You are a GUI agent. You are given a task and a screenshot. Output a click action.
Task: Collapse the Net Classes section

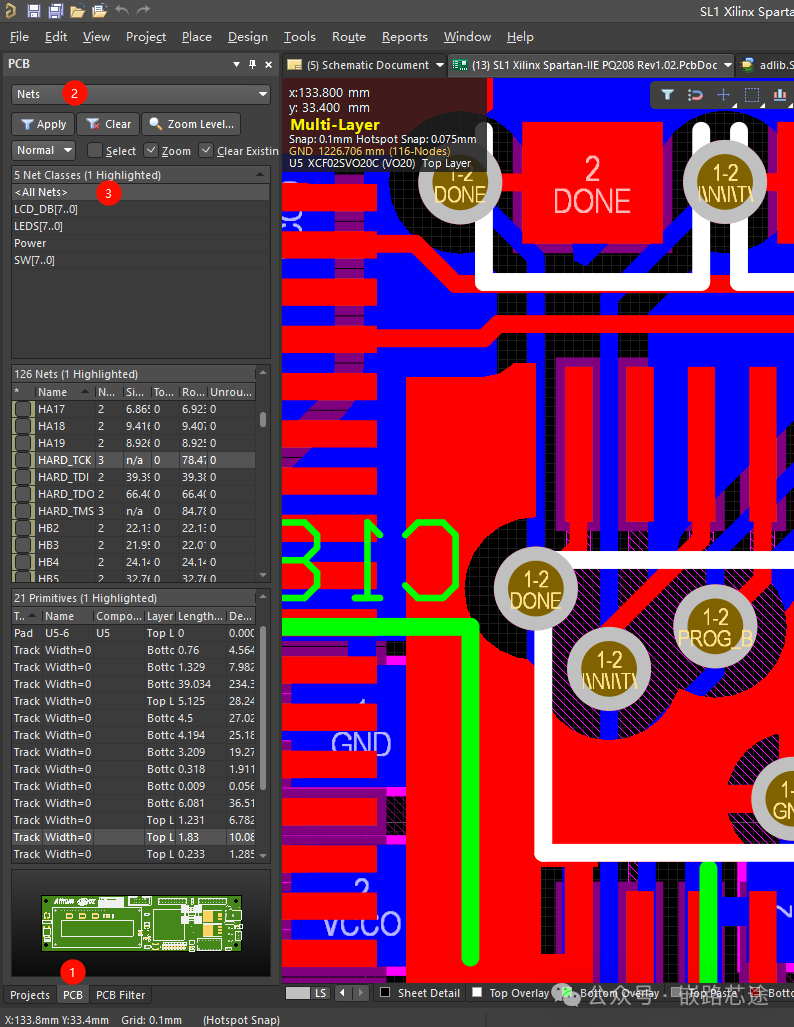[261, 175]
